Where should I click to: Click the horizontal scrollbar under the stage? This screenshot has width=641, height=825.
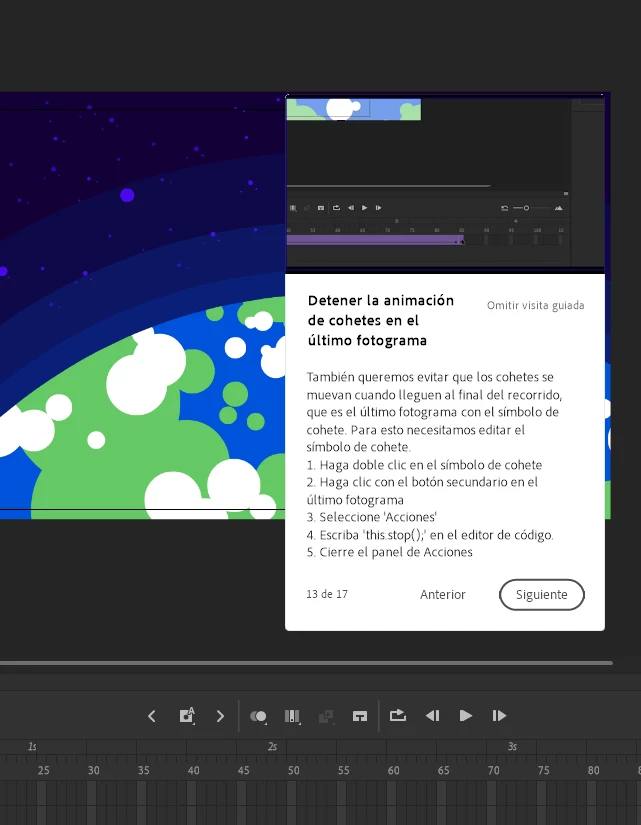click(306, 663)
